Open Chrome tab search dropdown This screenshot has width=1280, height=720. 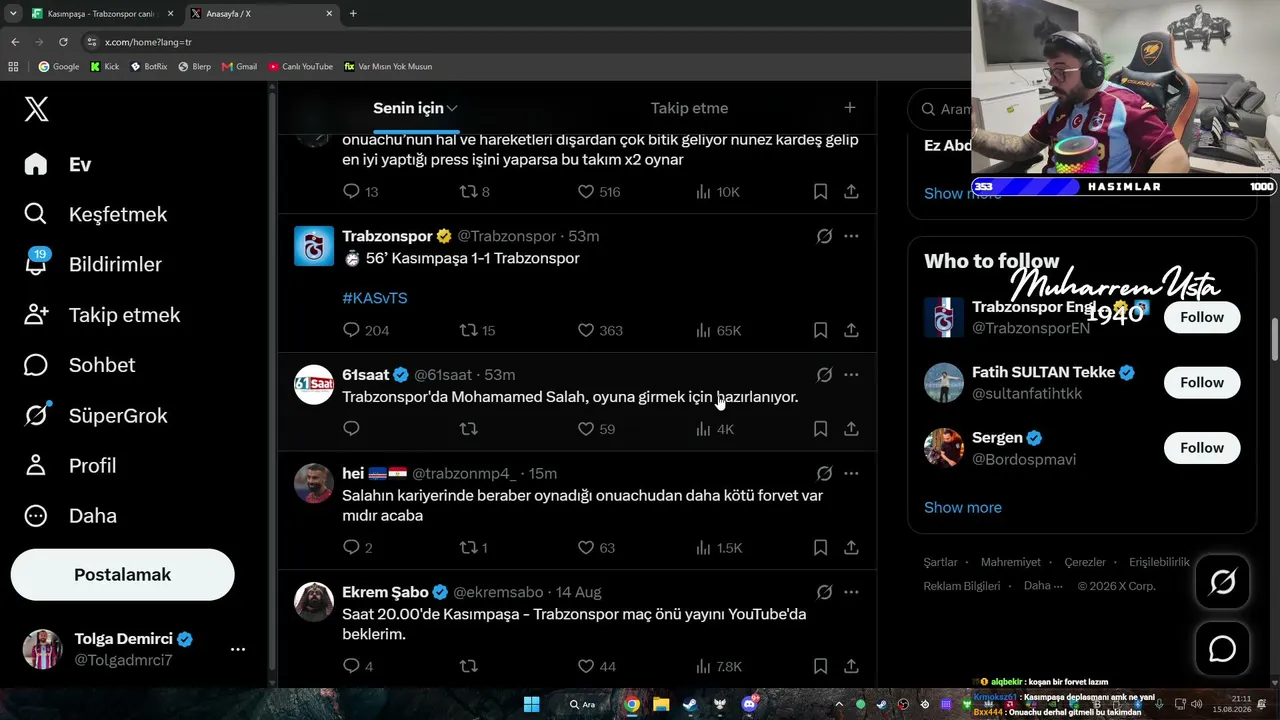(x=13, y=14)
